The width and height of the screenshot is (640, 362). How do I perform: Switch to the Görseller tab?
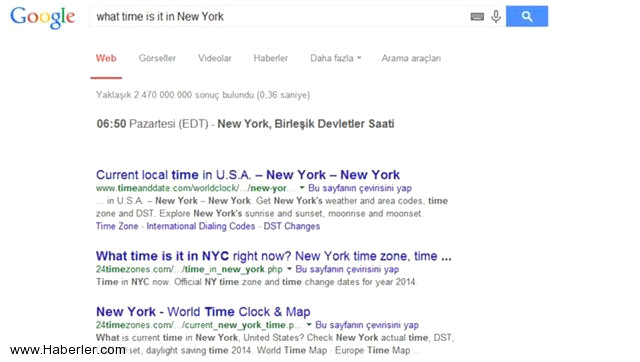pos(157,58)
